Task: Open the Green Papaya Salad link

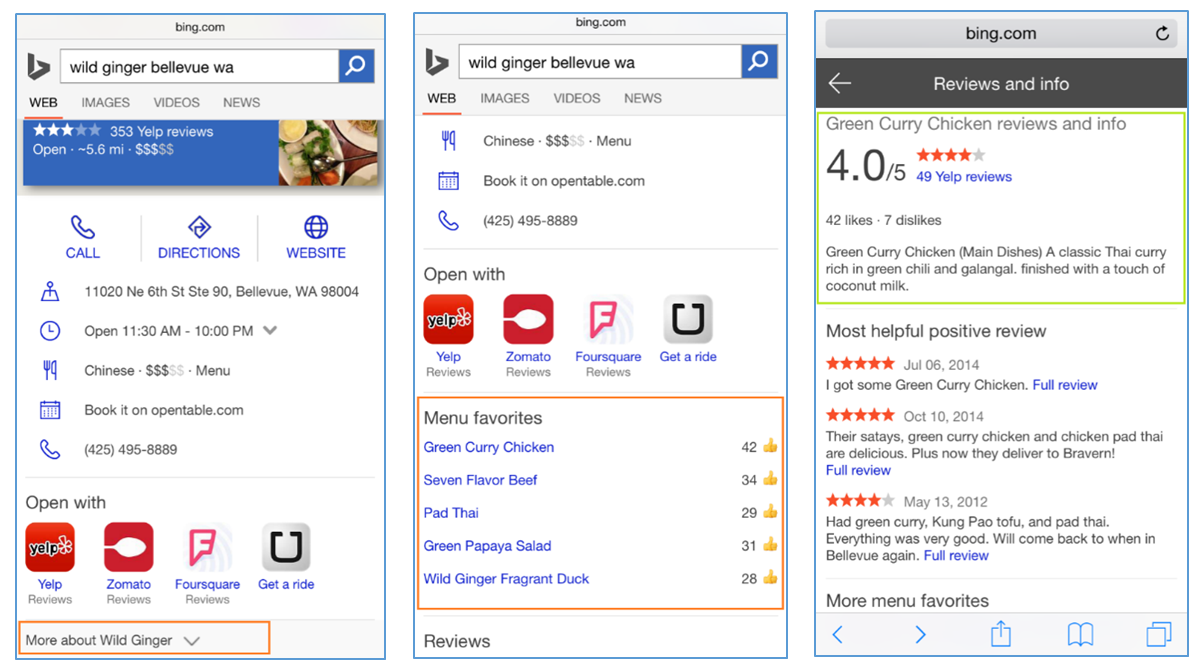Action: pos(487,546)
